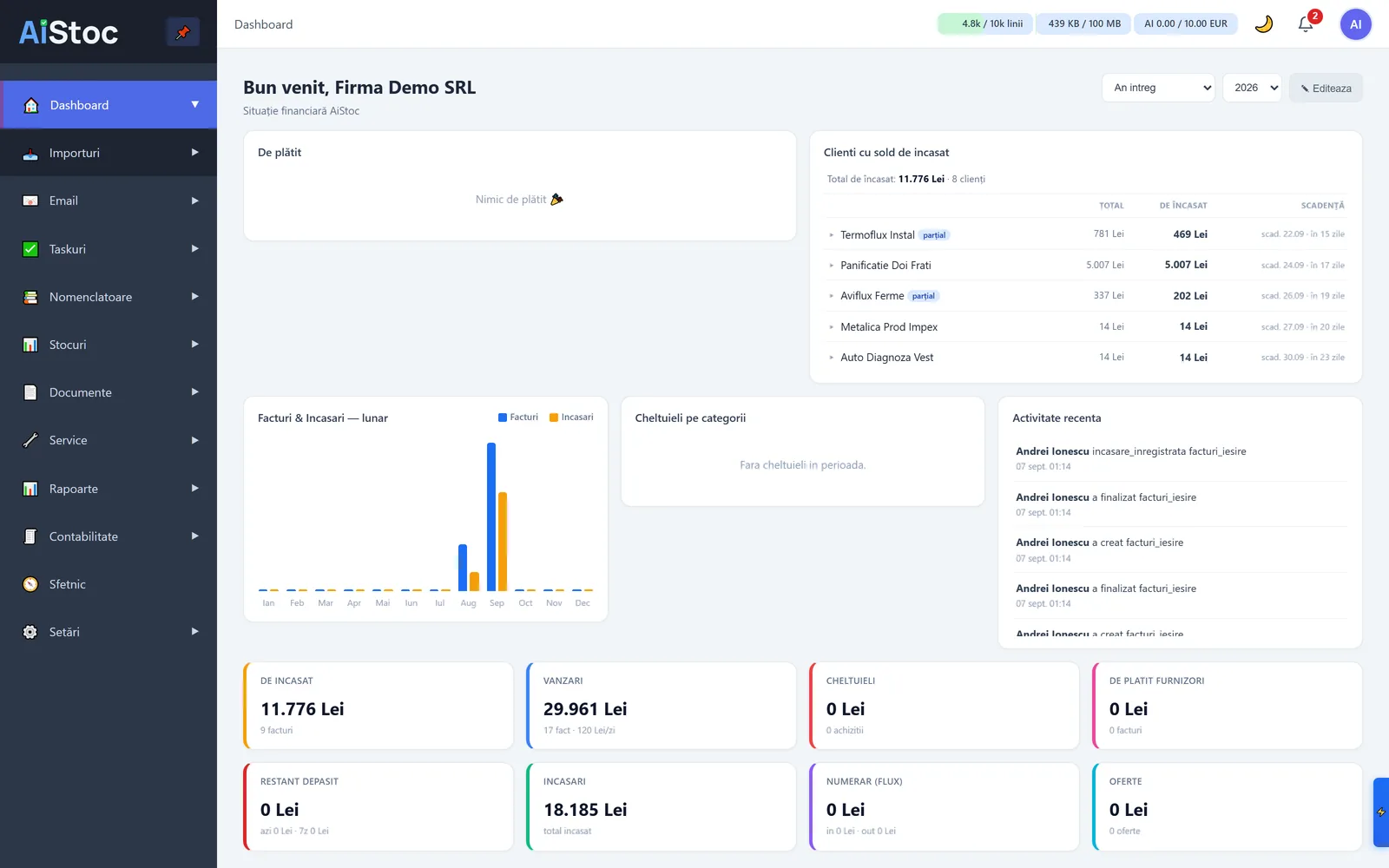The height and width of the screenshot is (868, 1389).
Task: Expand the Importuri submenu arrow
Action: (194, 153)
